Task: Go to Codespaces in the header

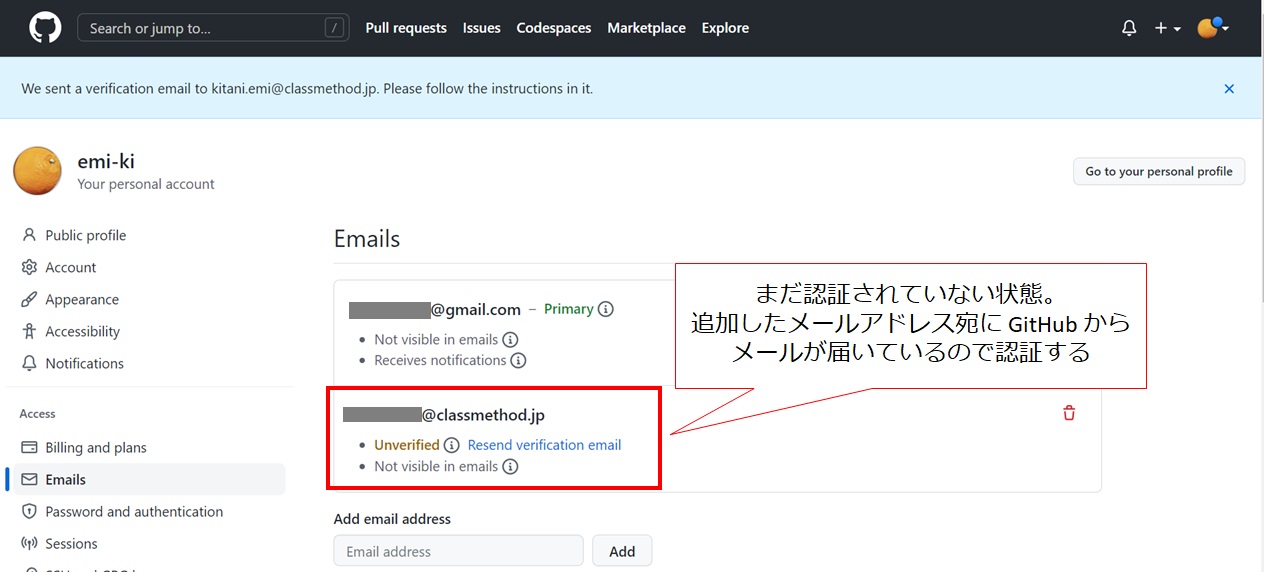Action: 554,28
